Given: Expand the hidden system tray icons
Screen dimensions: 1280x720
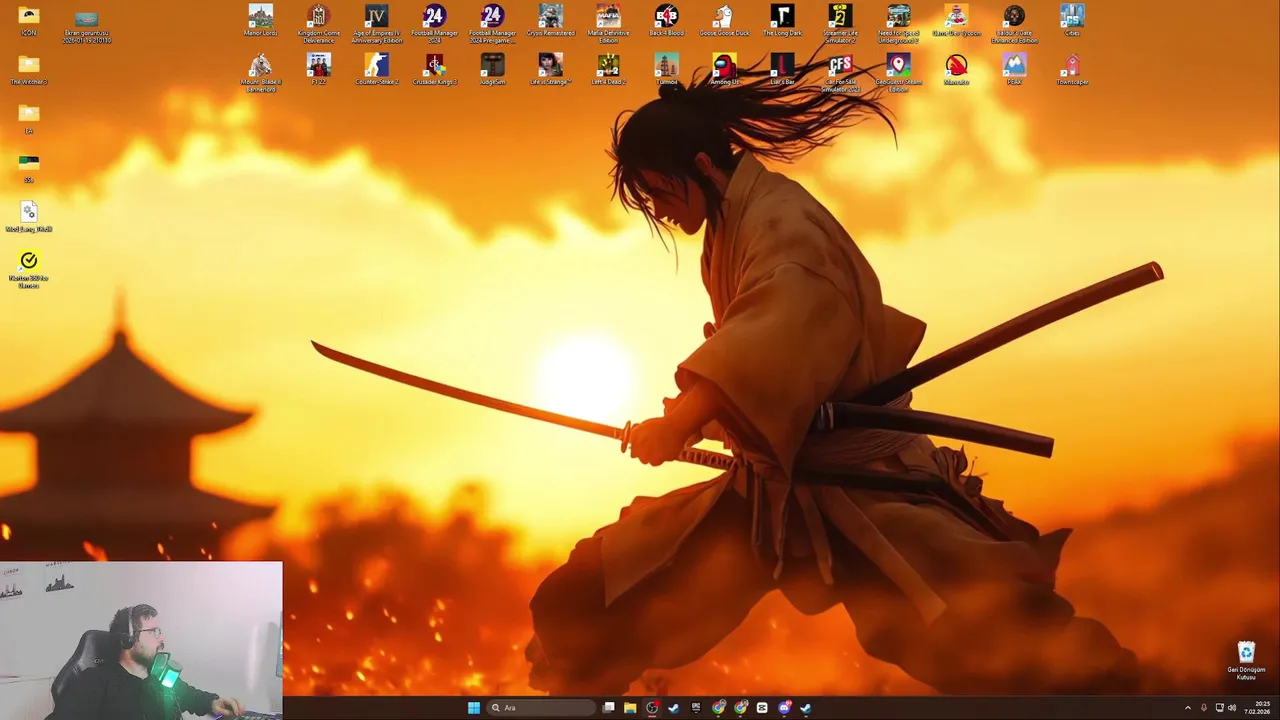Looking at the screenshot, I should pos(1188,708).
